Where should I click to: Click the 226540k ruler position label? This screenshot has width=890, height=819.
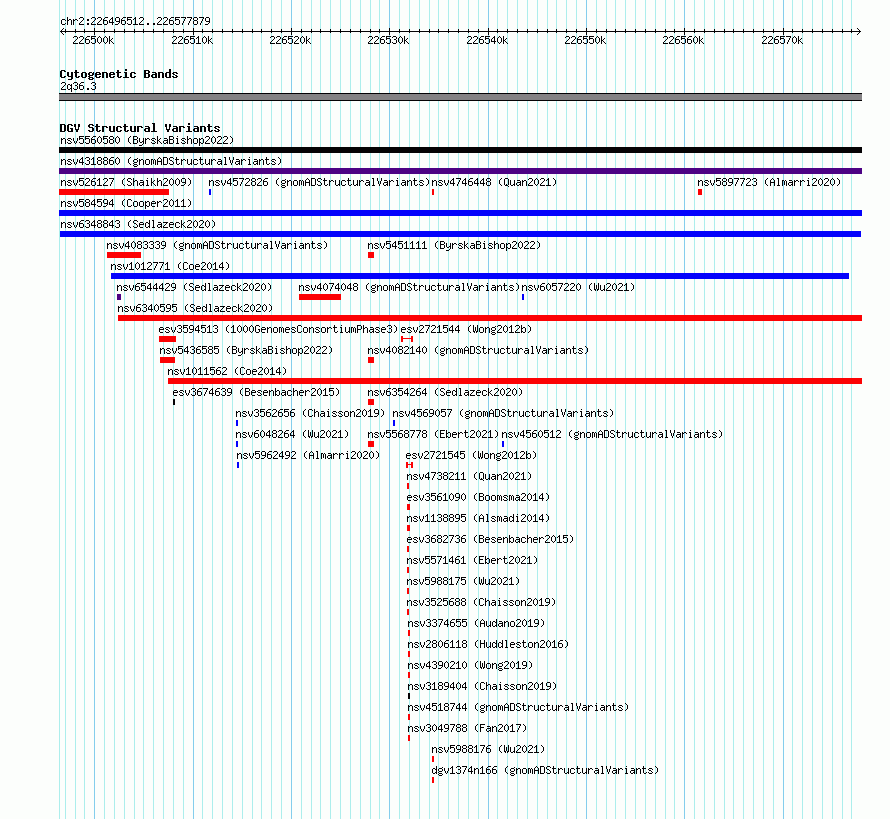(x=487, y=40)
